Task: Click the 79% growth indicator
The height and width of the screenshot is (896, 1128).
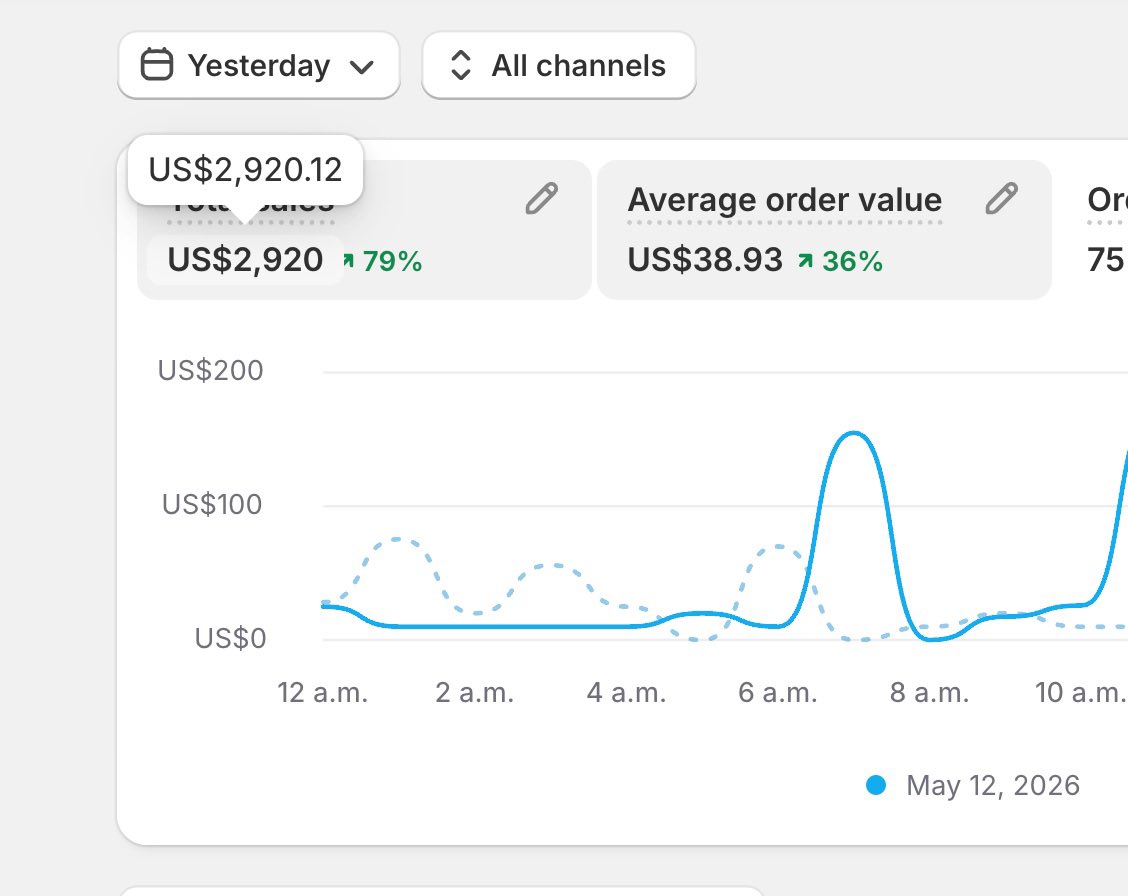Action: [x=383, y=261]
